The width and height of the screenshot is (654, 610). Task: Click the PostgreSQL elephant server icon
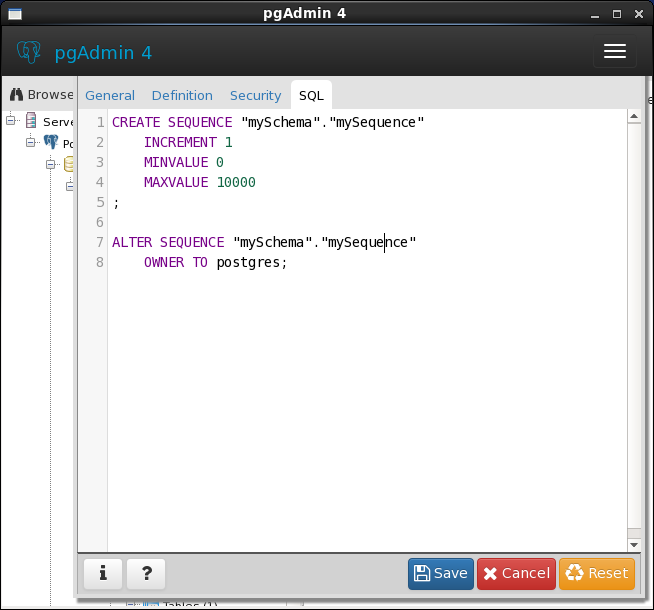click(x=51, y=143)
